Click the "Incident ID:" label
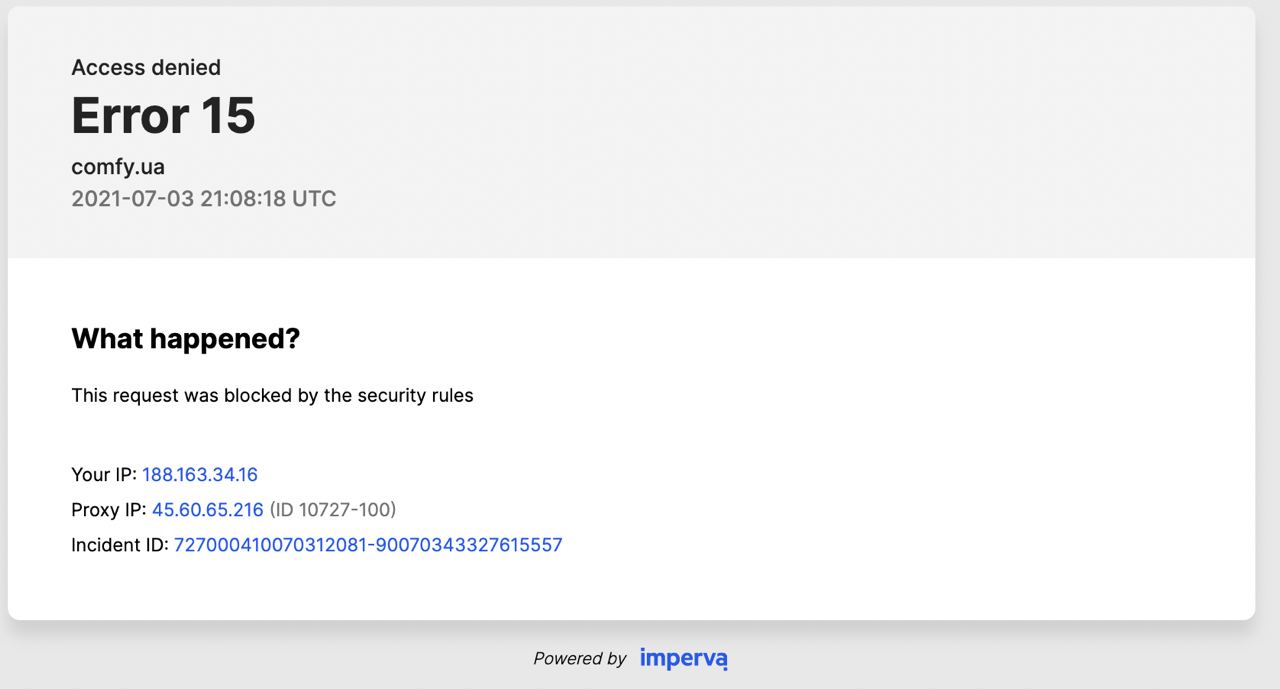The width and height of the screenshot is (1280, 689). [120, 545]
